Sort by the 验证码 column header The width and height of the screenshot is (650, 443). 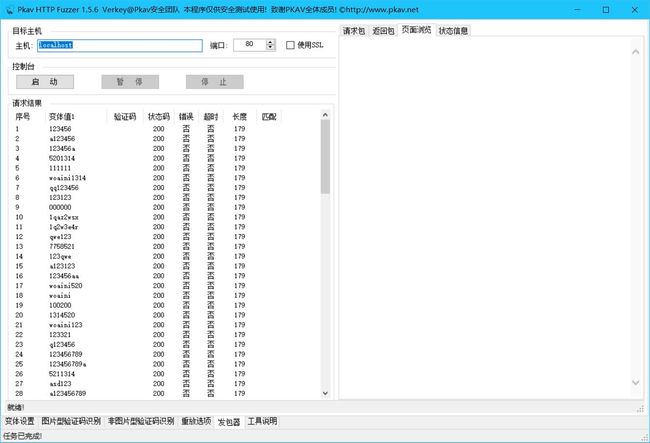pos(125,116)
